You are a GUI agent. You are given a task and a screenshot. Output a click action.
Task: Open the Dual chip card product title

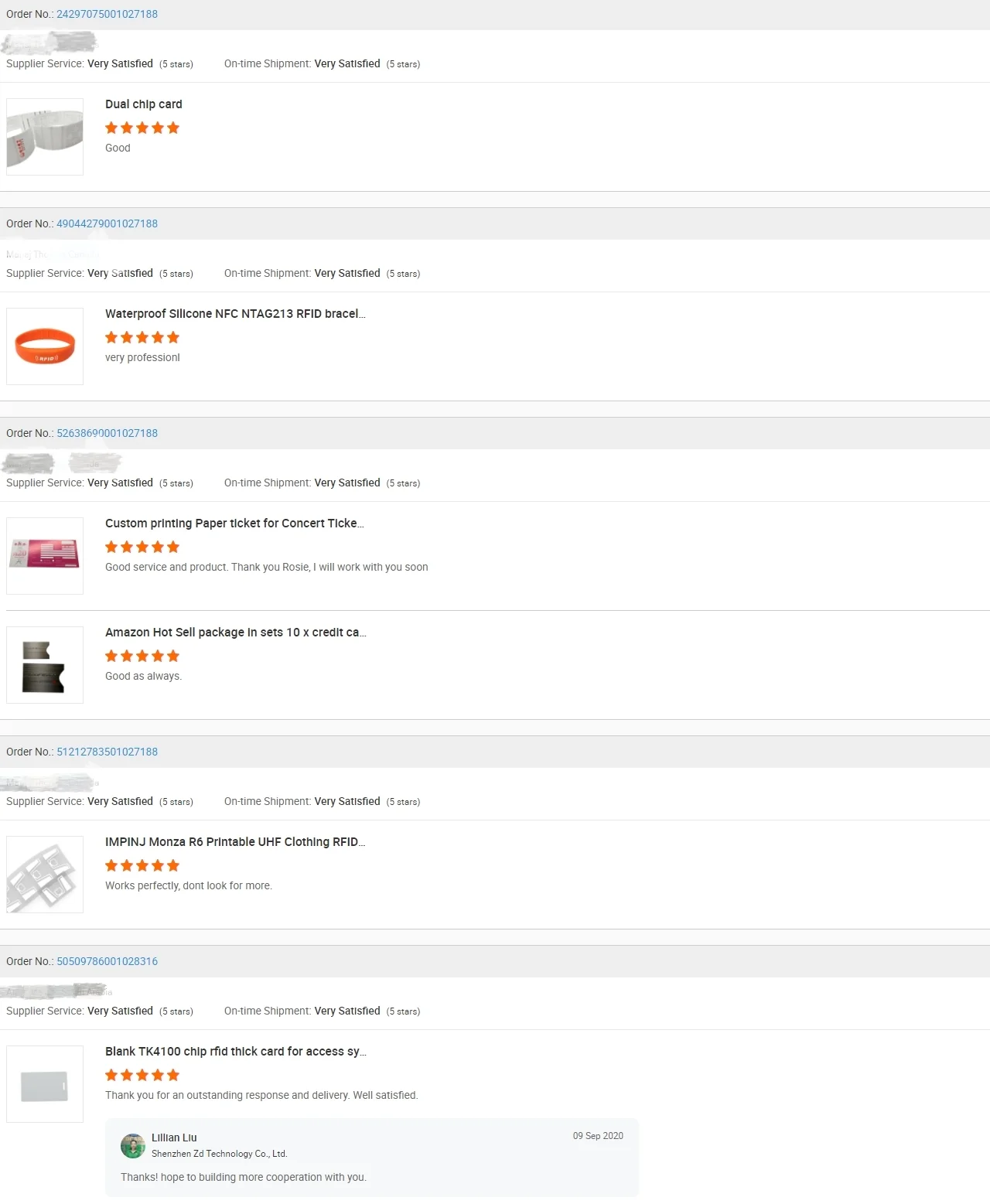click(144, 104)
